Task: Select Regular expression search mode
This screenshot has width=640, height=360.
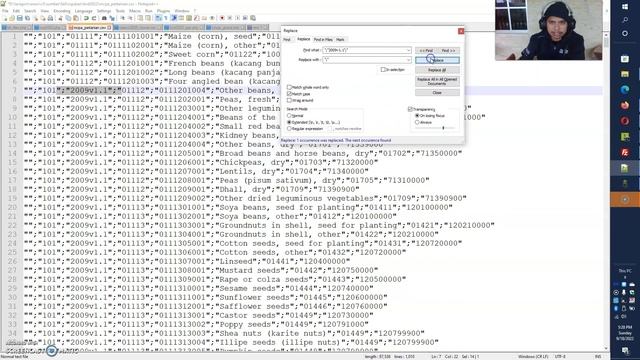Action: point(289,129)
